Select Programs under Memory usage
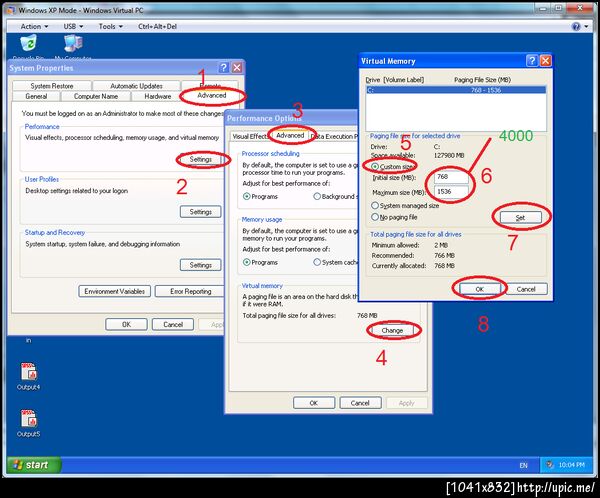Viewport: 600px width, 498px height. point(247,262)
